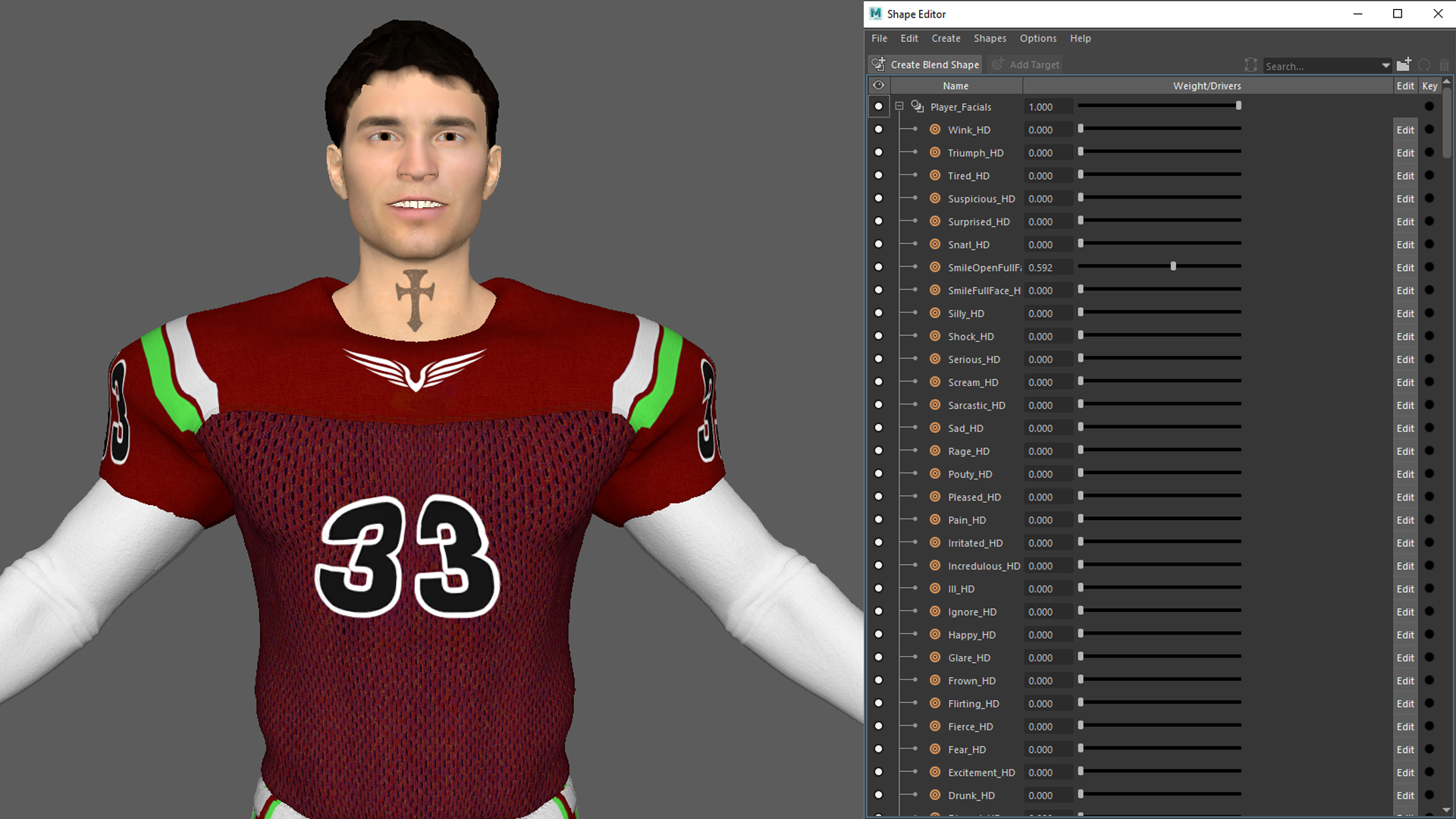This screenshot has height=819, width=1456.
Task: Click the SmileOpenFullFace weight slider handle
Action: [x=1173, y=267]
